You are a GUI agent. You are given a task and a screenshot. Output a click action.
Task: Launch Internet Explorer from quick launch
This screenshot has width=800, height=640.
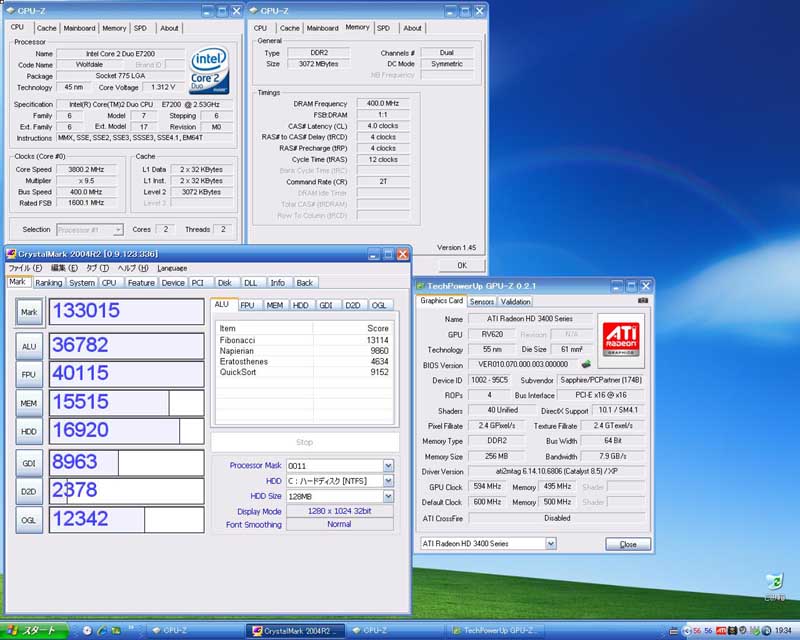tap(102, 631)
